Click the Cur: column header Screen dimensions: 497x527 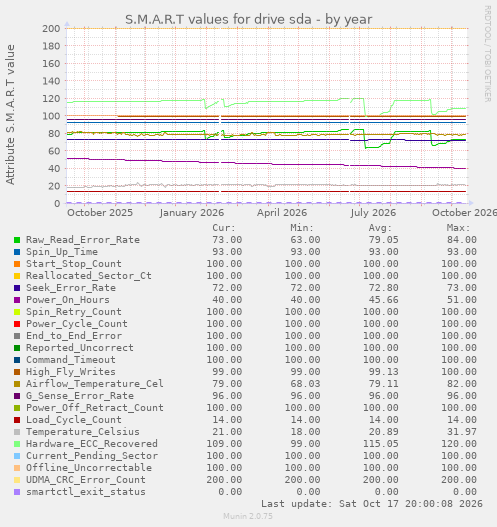click(224, 228)
